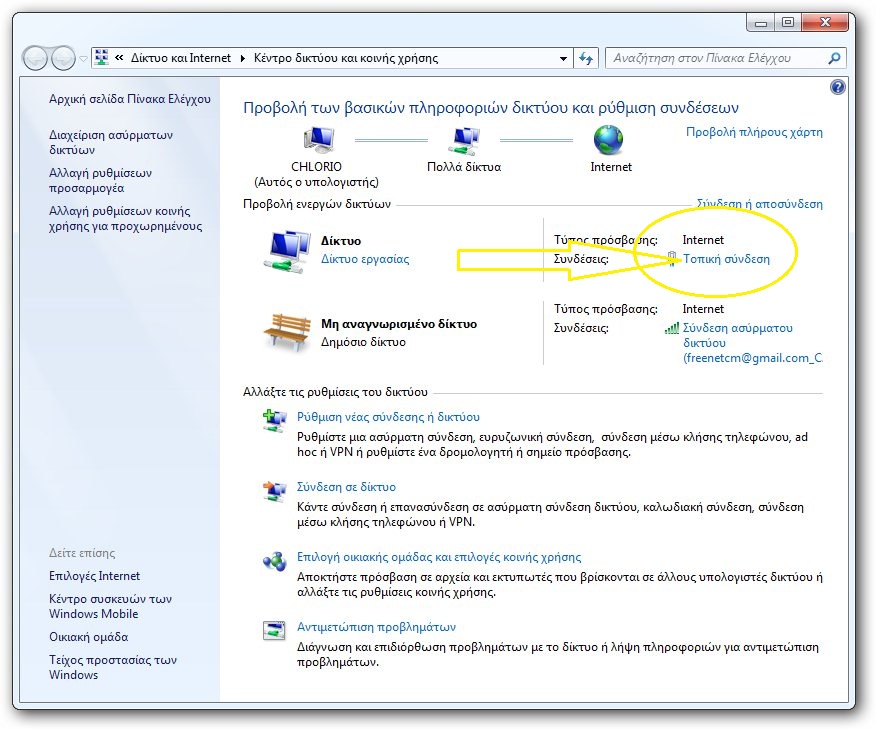Open Επιλογή οικιακής ομάδας και επιλογές κοινής χρήσης
Image resolution: width=876 pixels, height=730 pixels.
439,557
